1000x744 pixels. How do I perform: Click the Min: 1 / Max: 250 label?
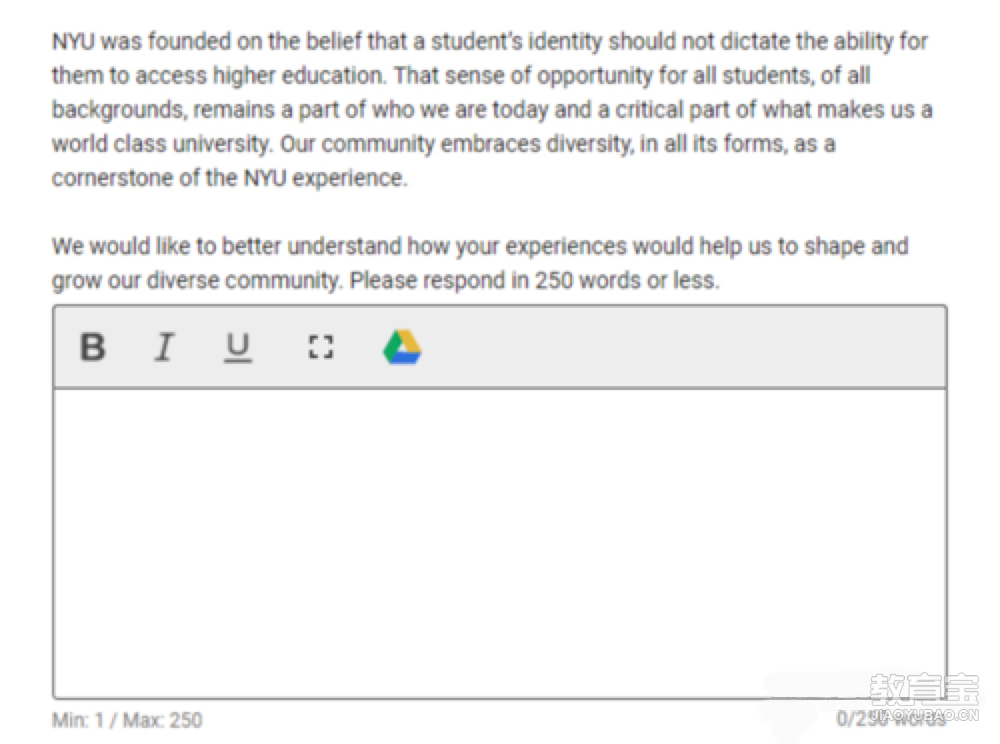[127, 720]
